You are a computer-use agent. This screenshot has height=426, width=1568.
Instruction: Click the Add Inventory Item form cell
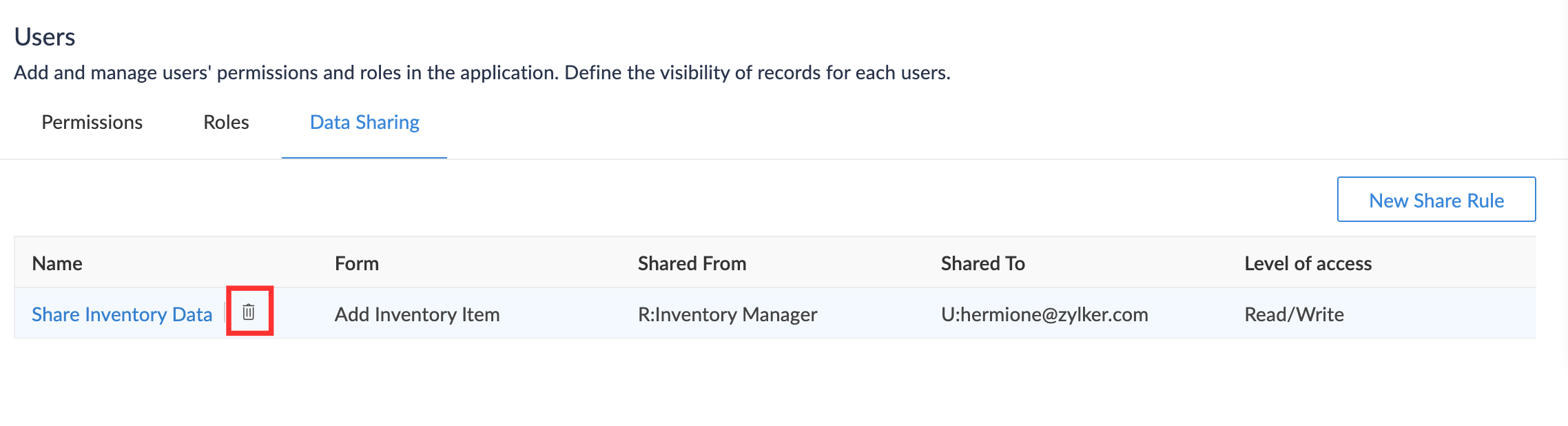point(417,314)
